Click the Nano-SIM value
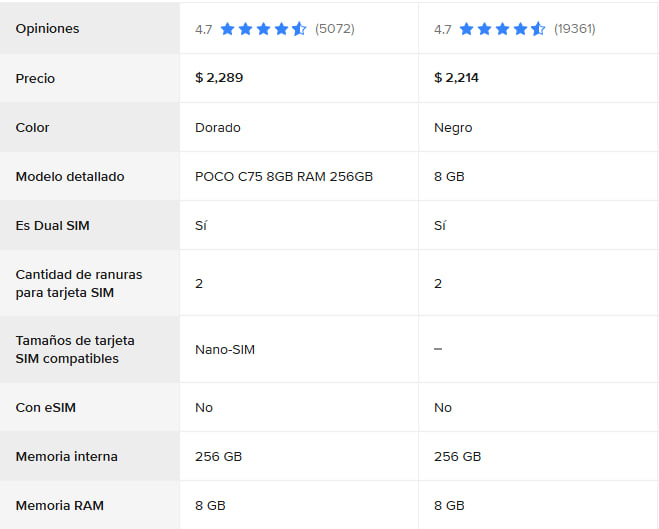Viewport: 659px width, 529px height. point(225,350)
